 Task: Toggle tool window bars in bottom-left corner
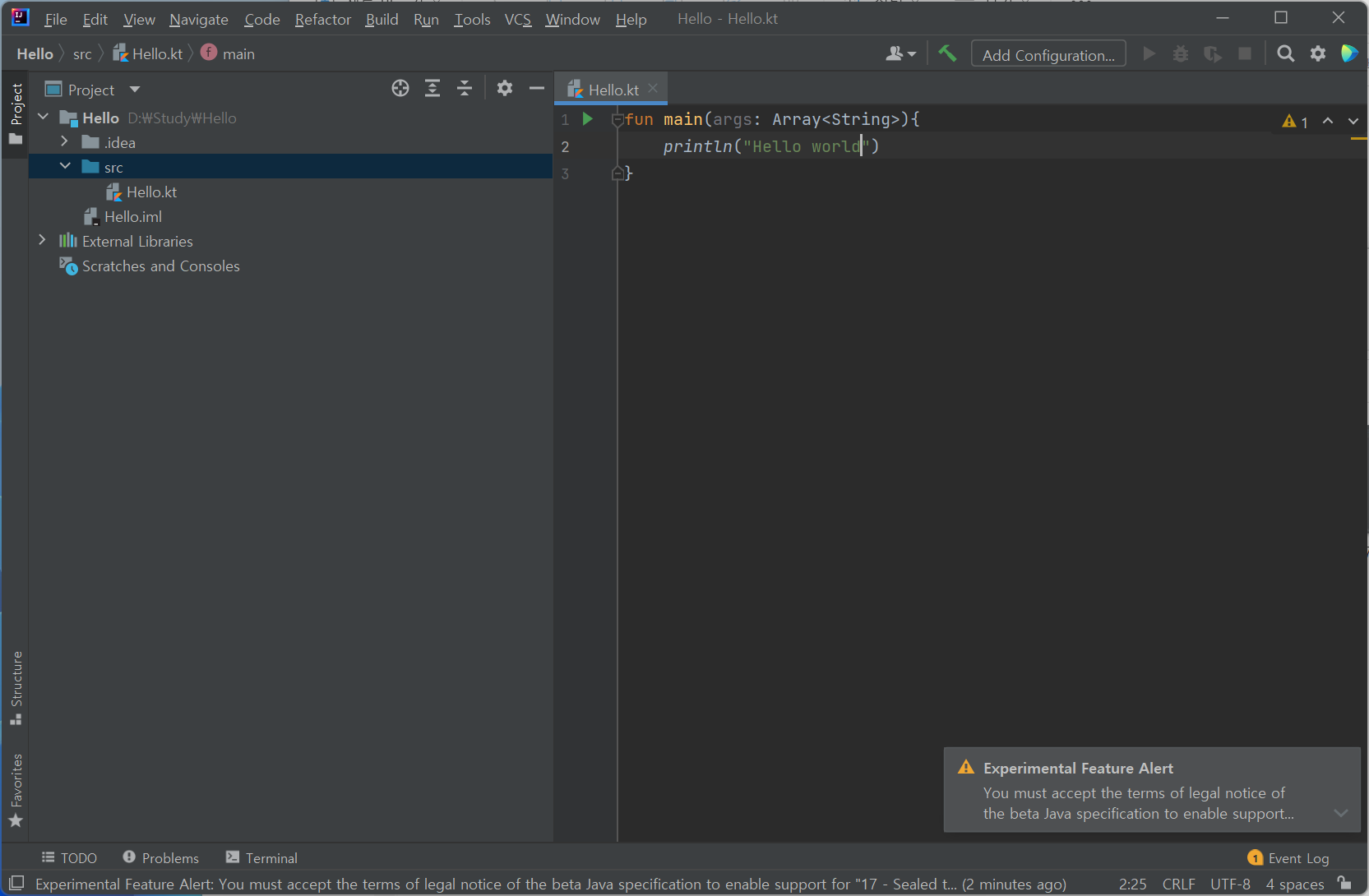pyautogui.click(x=16, y=884)
